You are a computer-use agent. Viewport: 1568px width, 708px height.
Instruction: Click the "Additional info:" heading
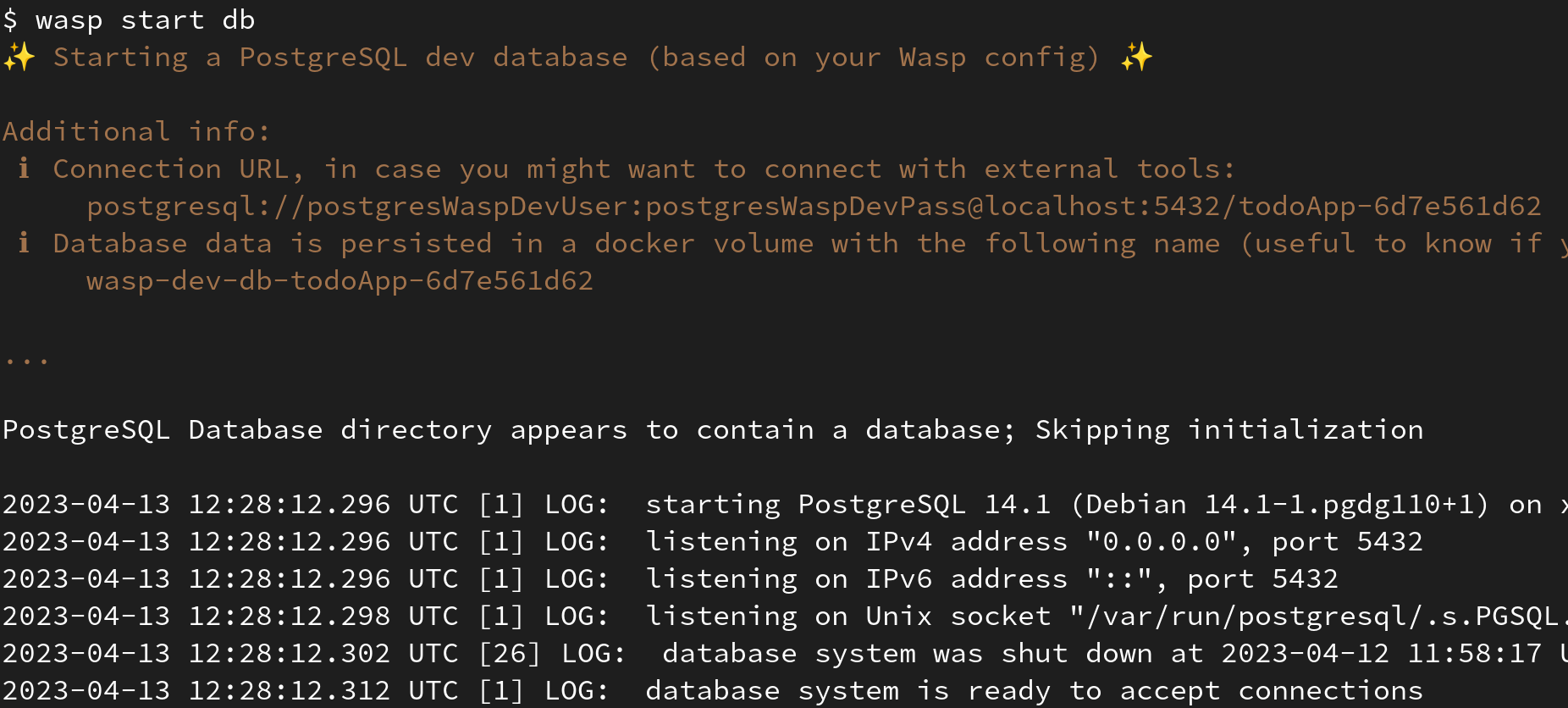point(136,131)
